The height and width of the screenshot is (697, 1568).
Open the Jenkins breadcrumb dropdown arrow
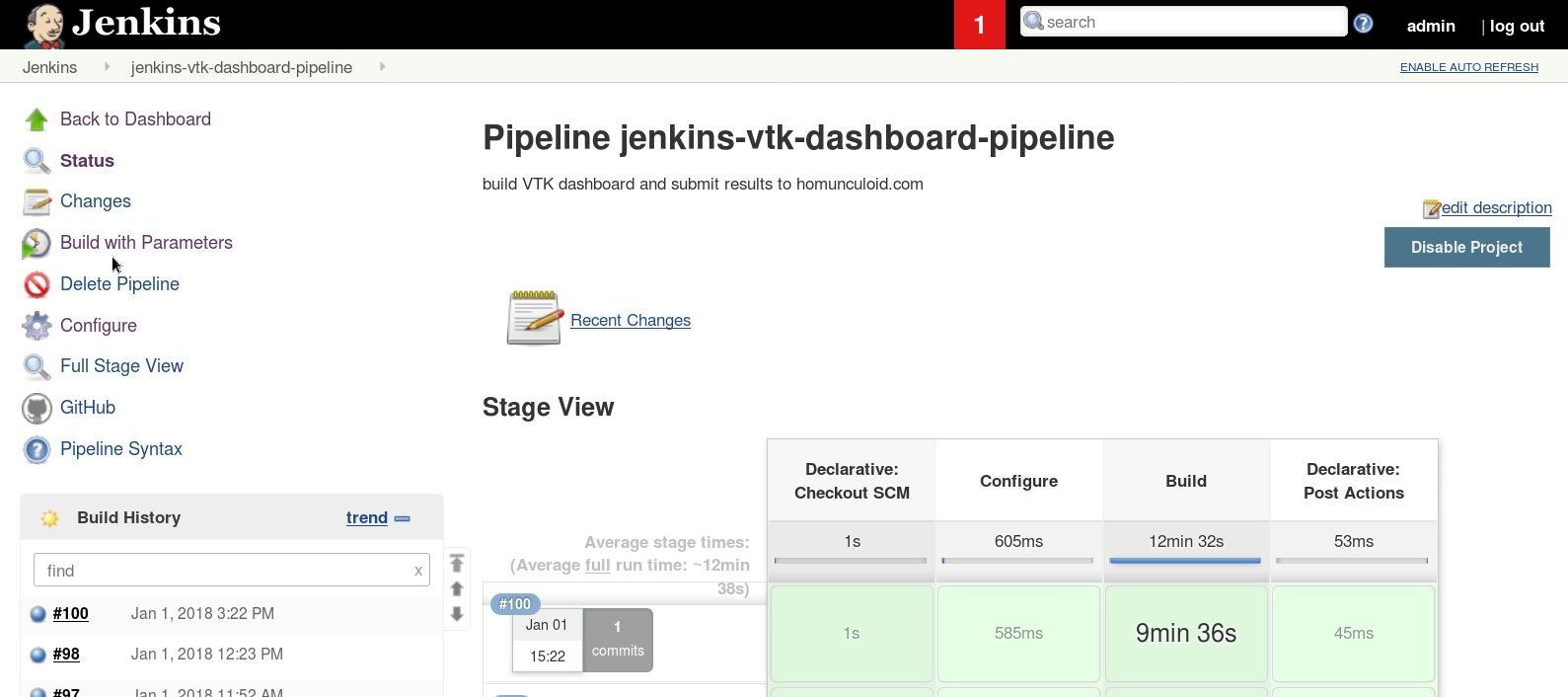(x=107, y=67)
